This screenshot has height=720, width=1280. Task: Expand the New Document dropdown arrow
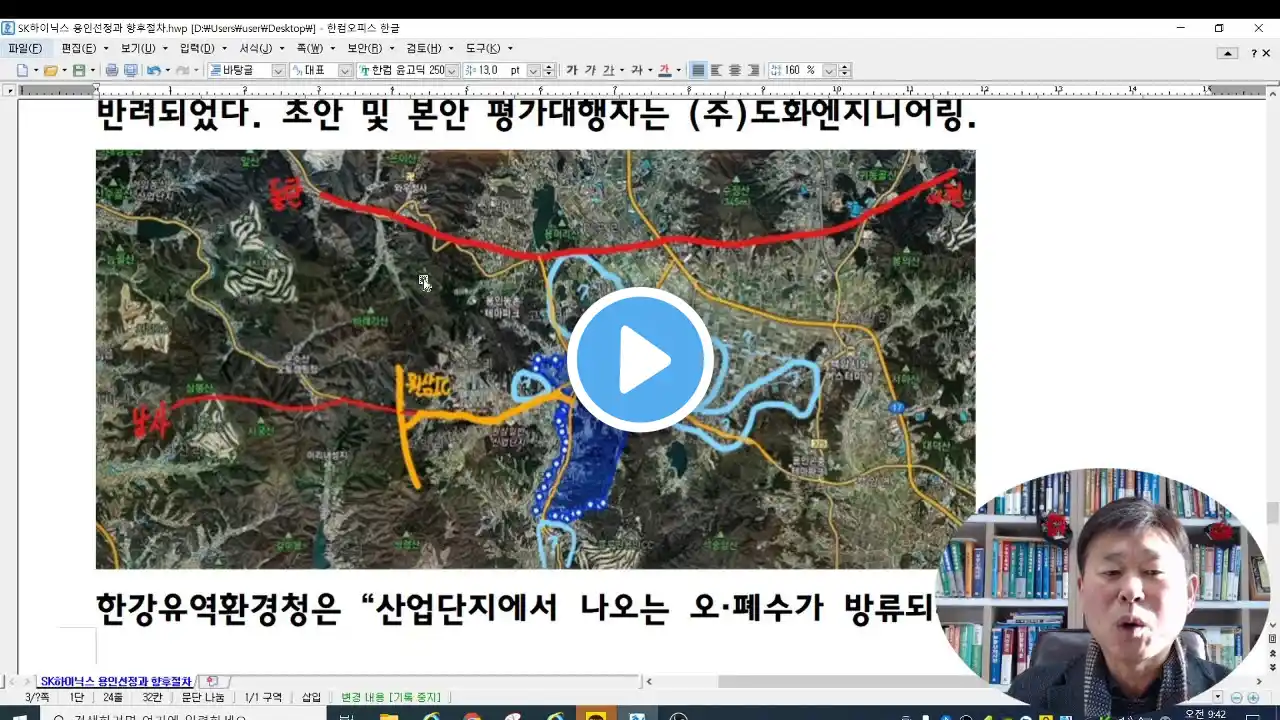coord(36,70)
